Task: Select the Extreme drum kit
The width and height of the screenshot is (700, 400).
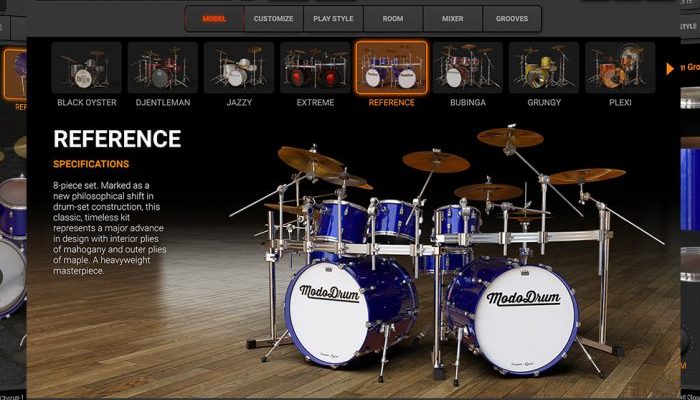Action: tap(315, 68)
